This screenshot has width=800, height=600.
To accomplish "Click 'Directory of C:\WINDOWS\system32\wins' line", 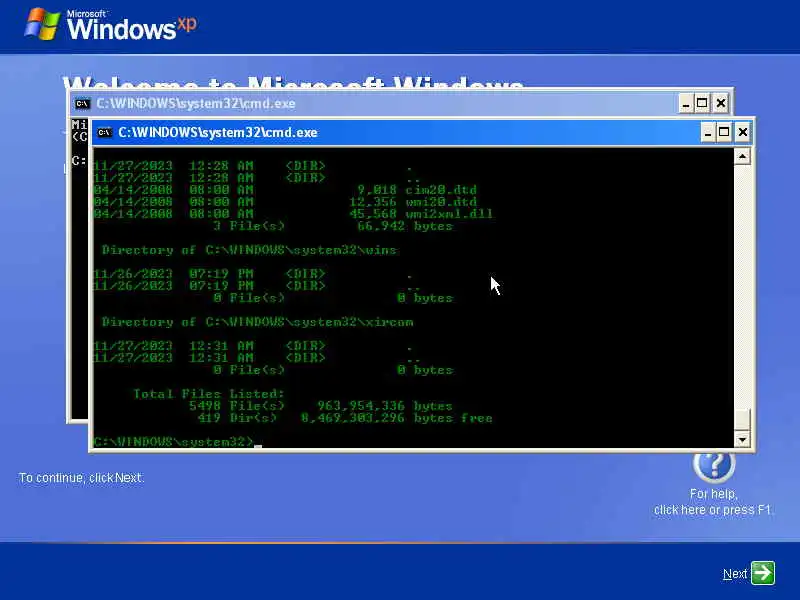I will [x=249, y=250].
